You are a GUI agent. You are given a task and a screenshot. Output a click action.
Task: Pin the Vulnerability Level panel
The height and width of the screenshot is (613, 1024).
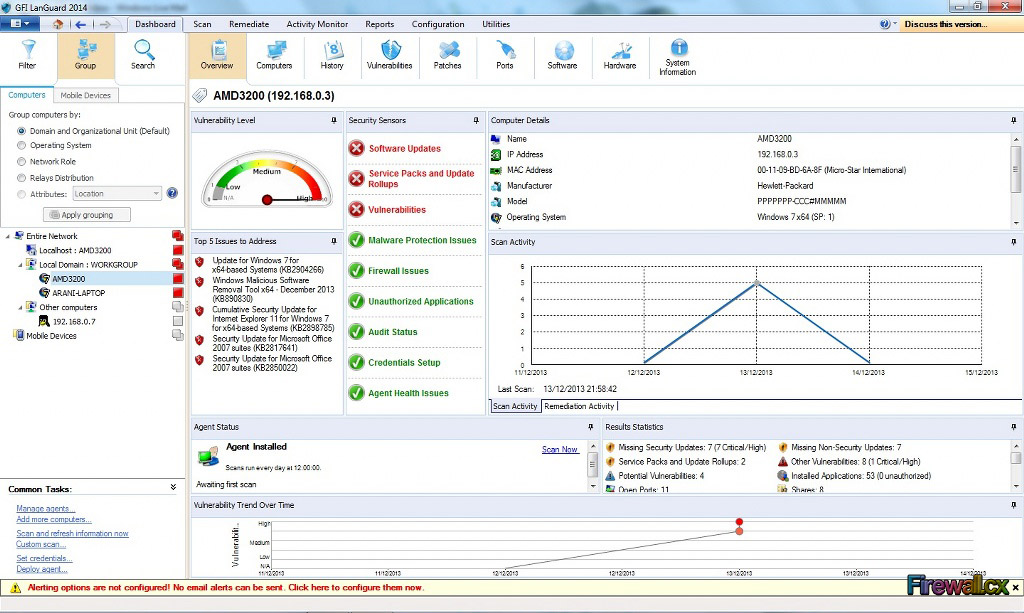pos(334,120)
